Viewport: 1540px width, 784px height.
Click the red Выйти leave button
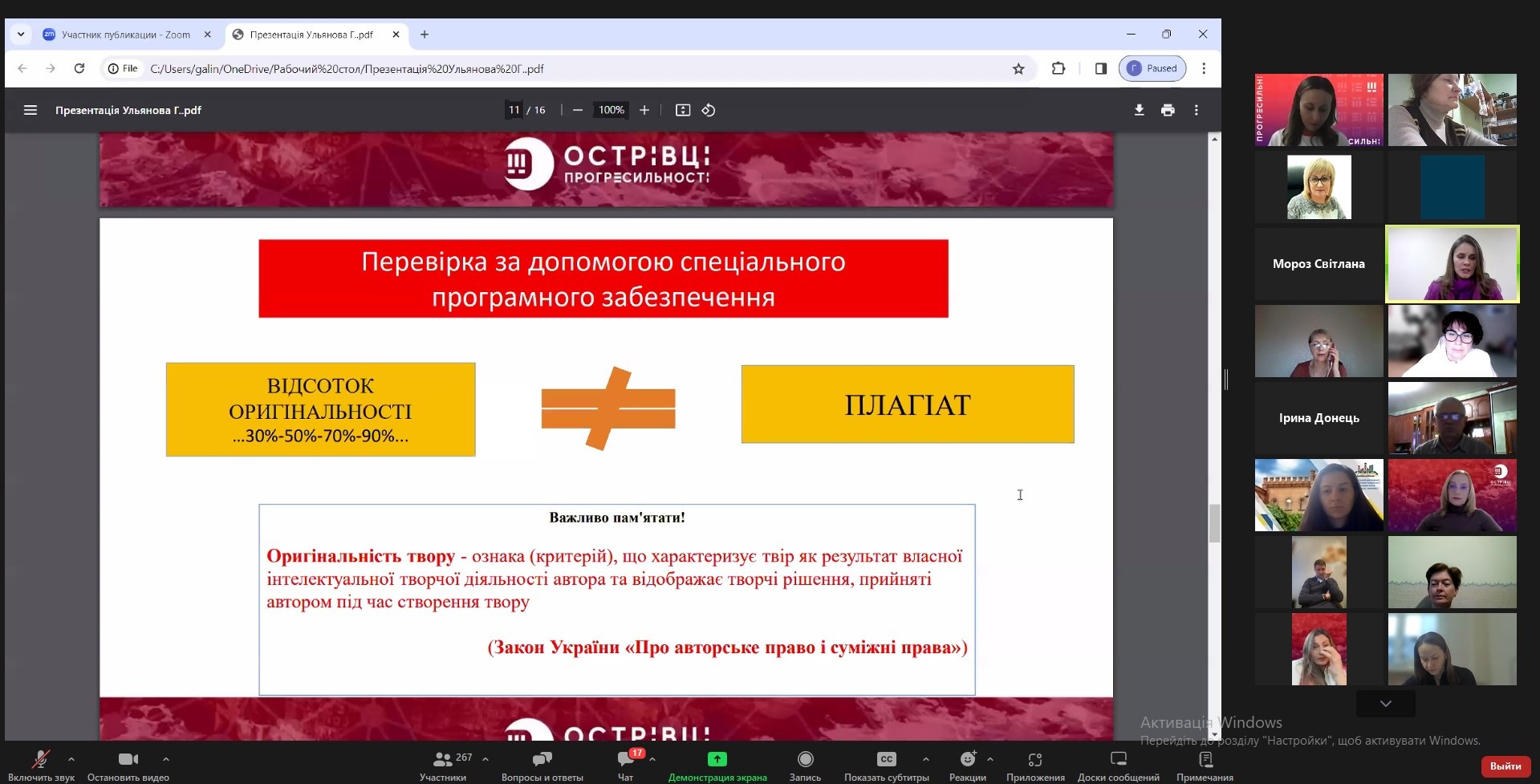click(x=1505, y=766)
